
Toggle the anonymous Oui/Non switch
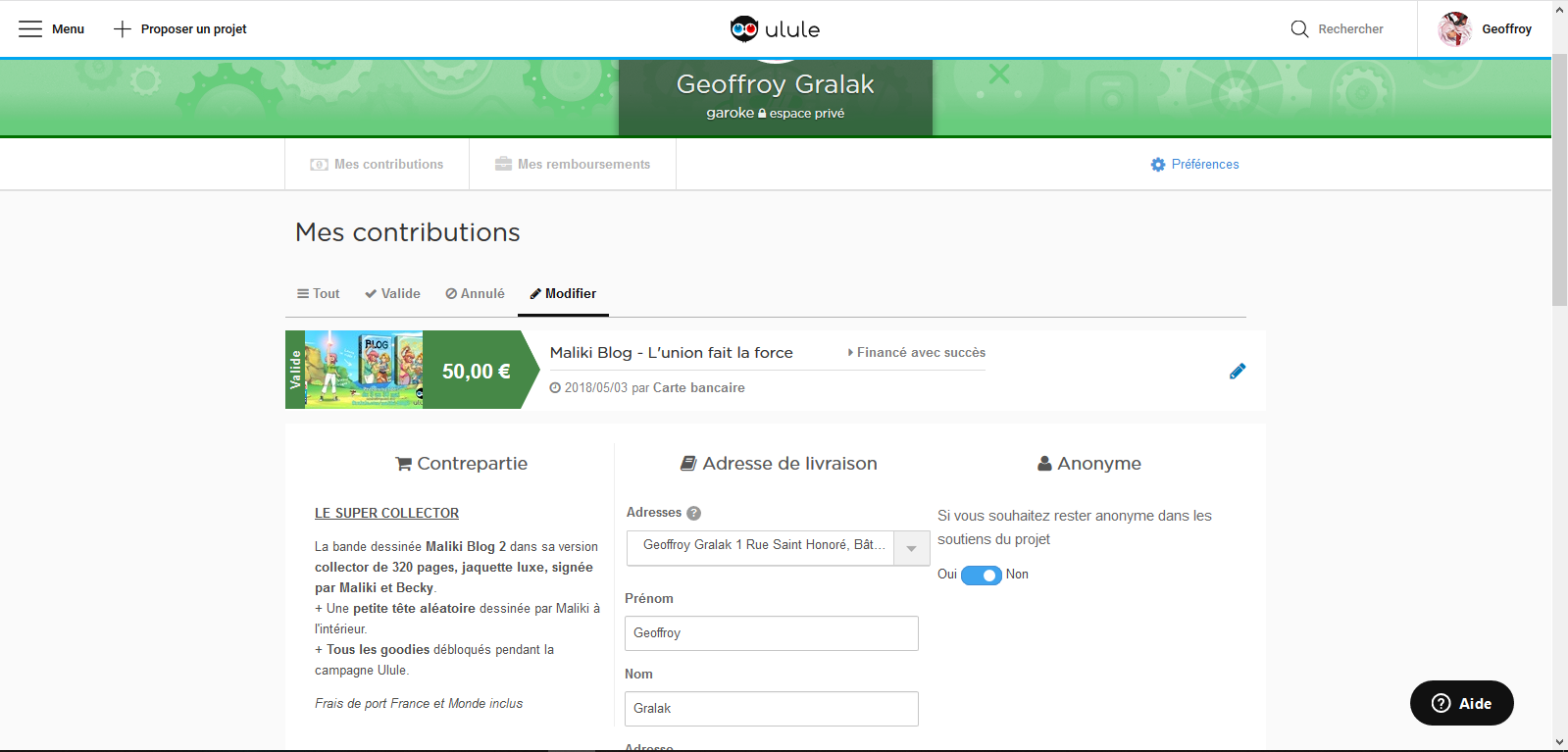point(981,575)
